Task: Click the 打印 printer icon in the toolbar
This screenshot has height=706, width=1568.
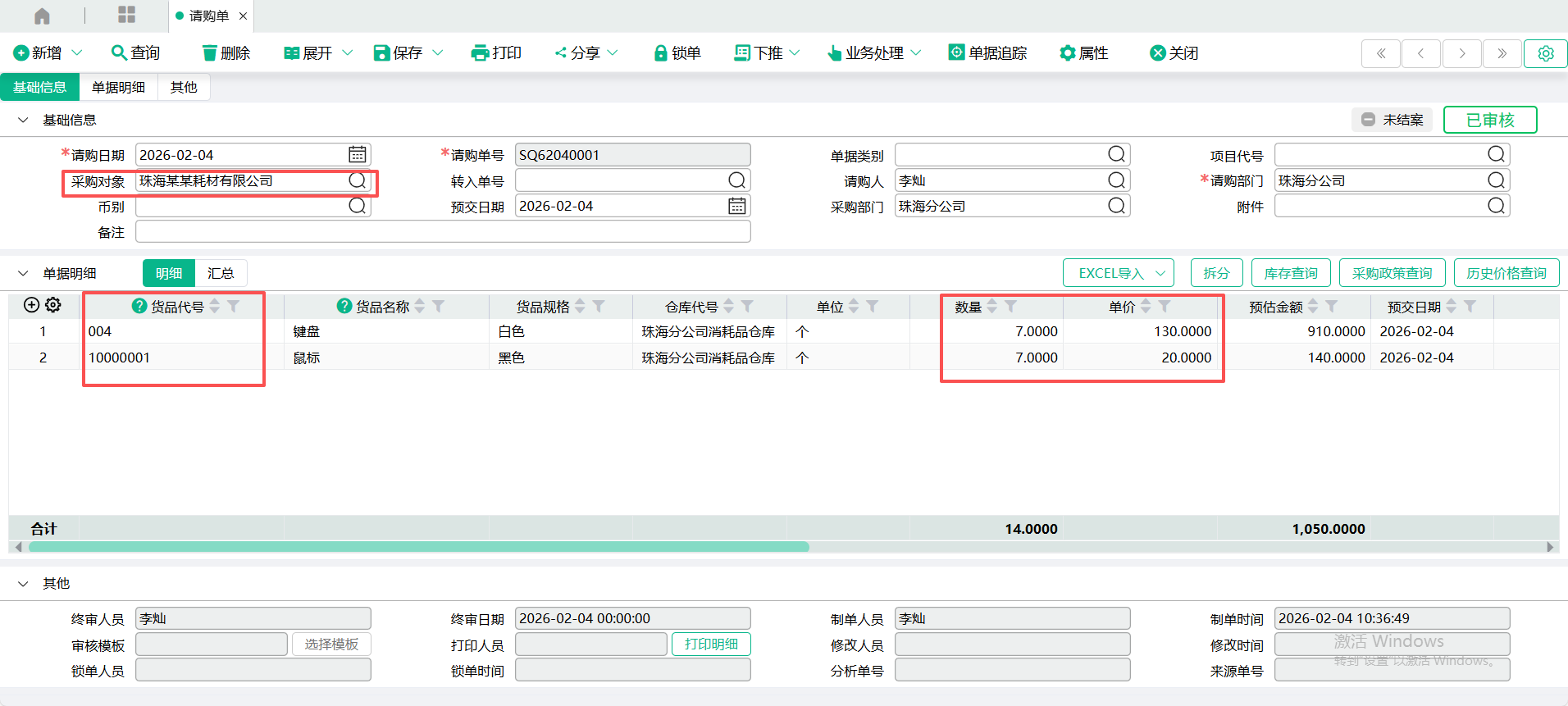Action: pos(480,53)
